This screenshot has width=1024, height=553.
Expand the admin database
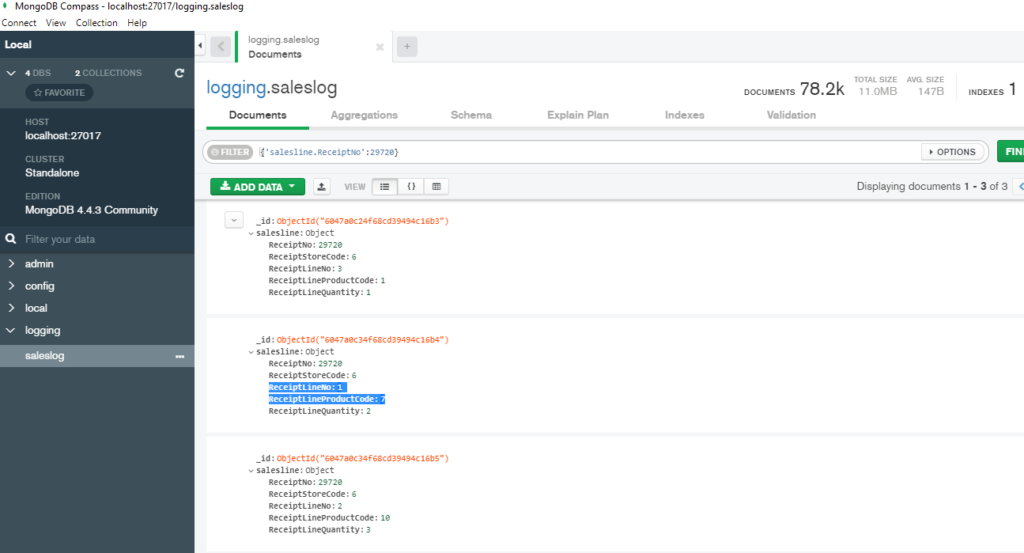pos(11,264)
